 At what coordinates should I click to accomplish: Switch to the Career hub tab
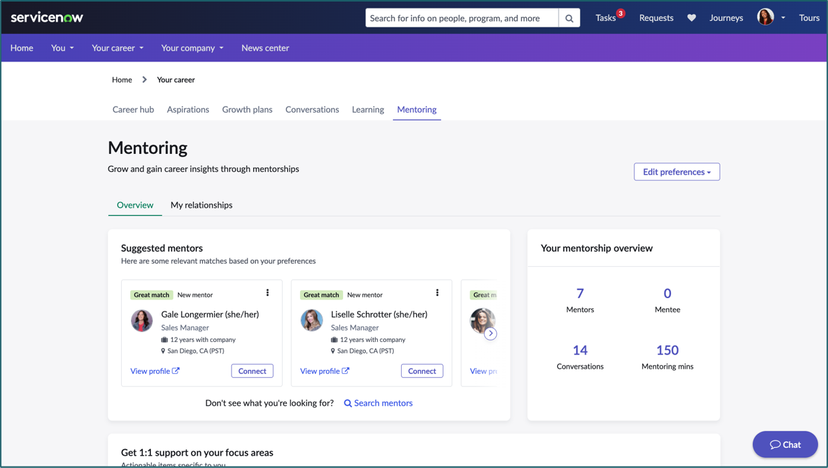point(133,109)
